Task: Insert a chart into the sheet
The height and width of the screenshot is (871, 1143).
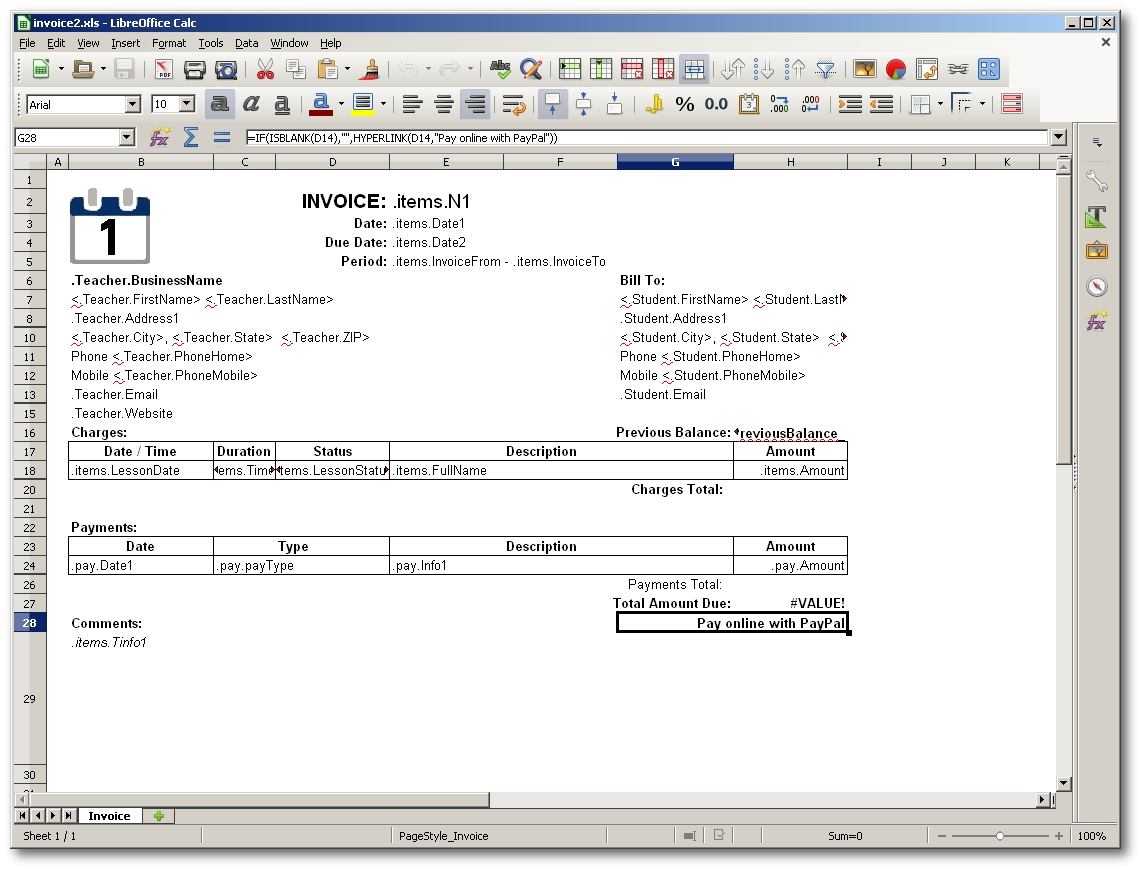Action: click(x=896, y=69)
